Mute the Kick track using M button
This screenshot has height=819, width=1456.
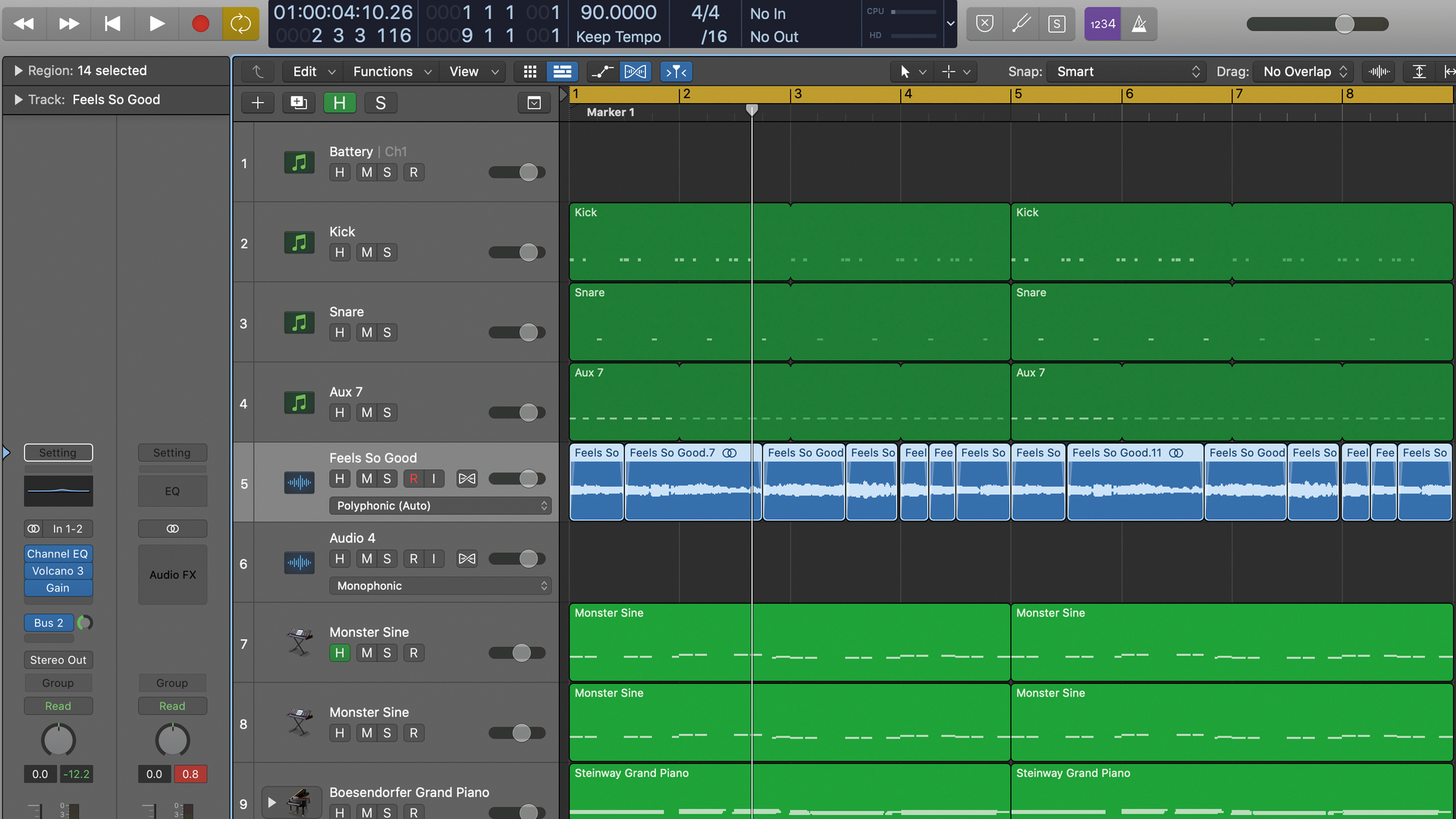[x=363, y=252]
